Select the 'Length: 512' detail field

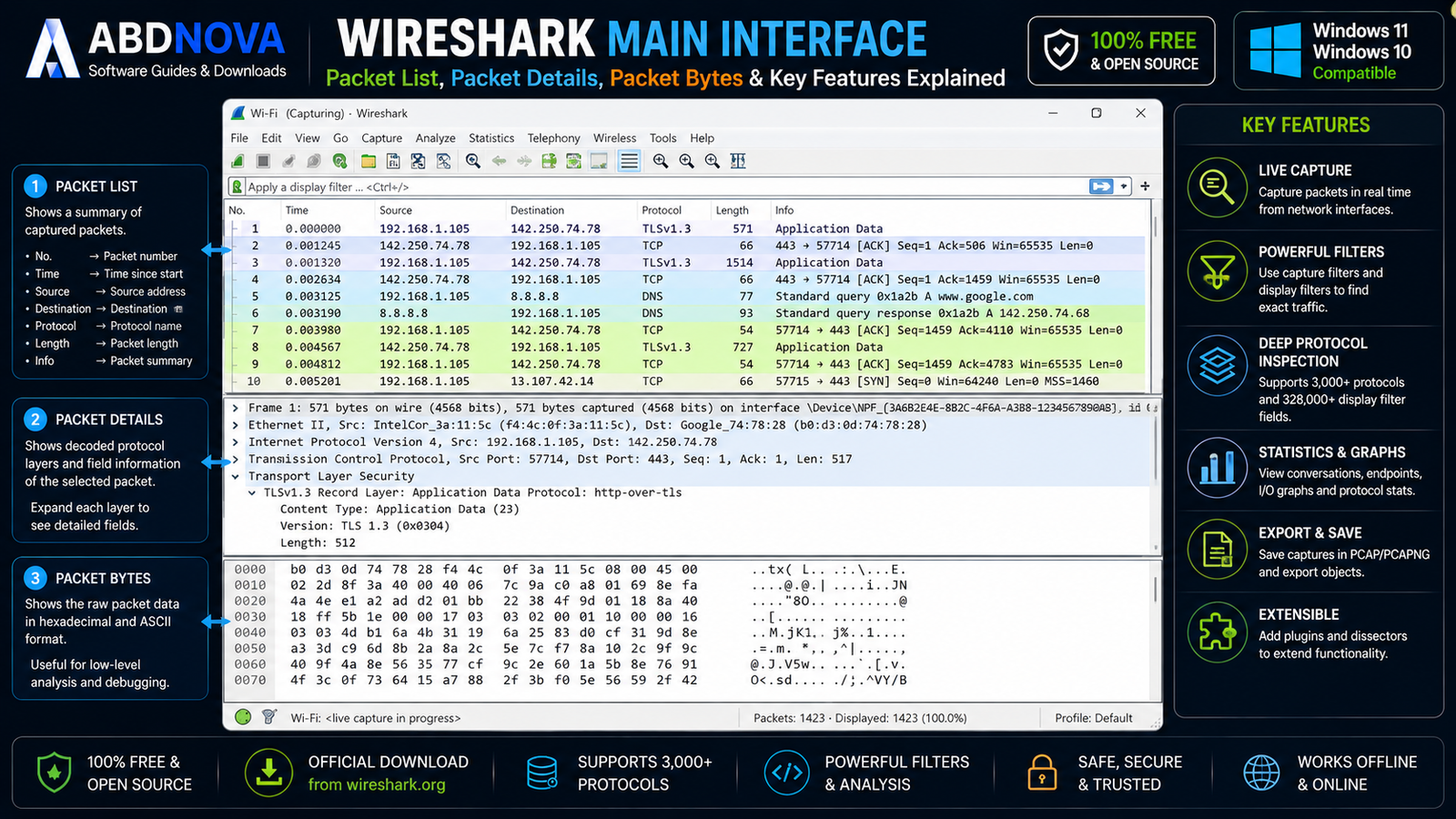click(318, 543)
